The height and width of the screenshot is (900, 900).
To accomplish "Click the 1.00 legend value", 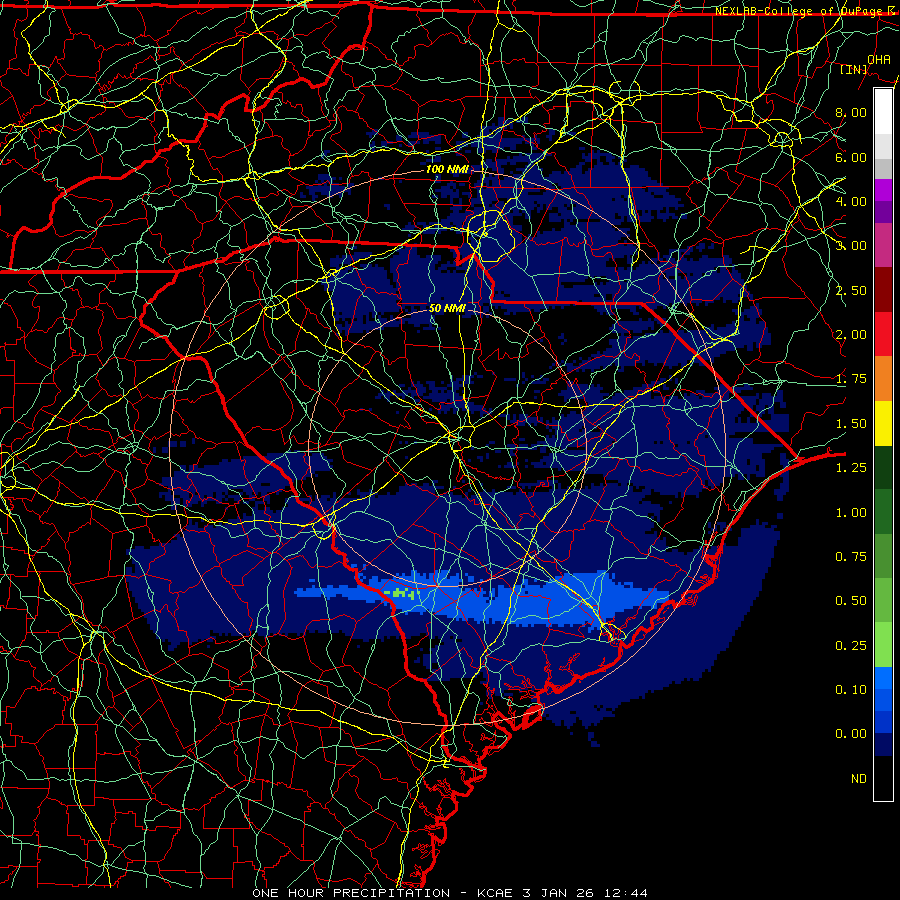I will (851, 513).
